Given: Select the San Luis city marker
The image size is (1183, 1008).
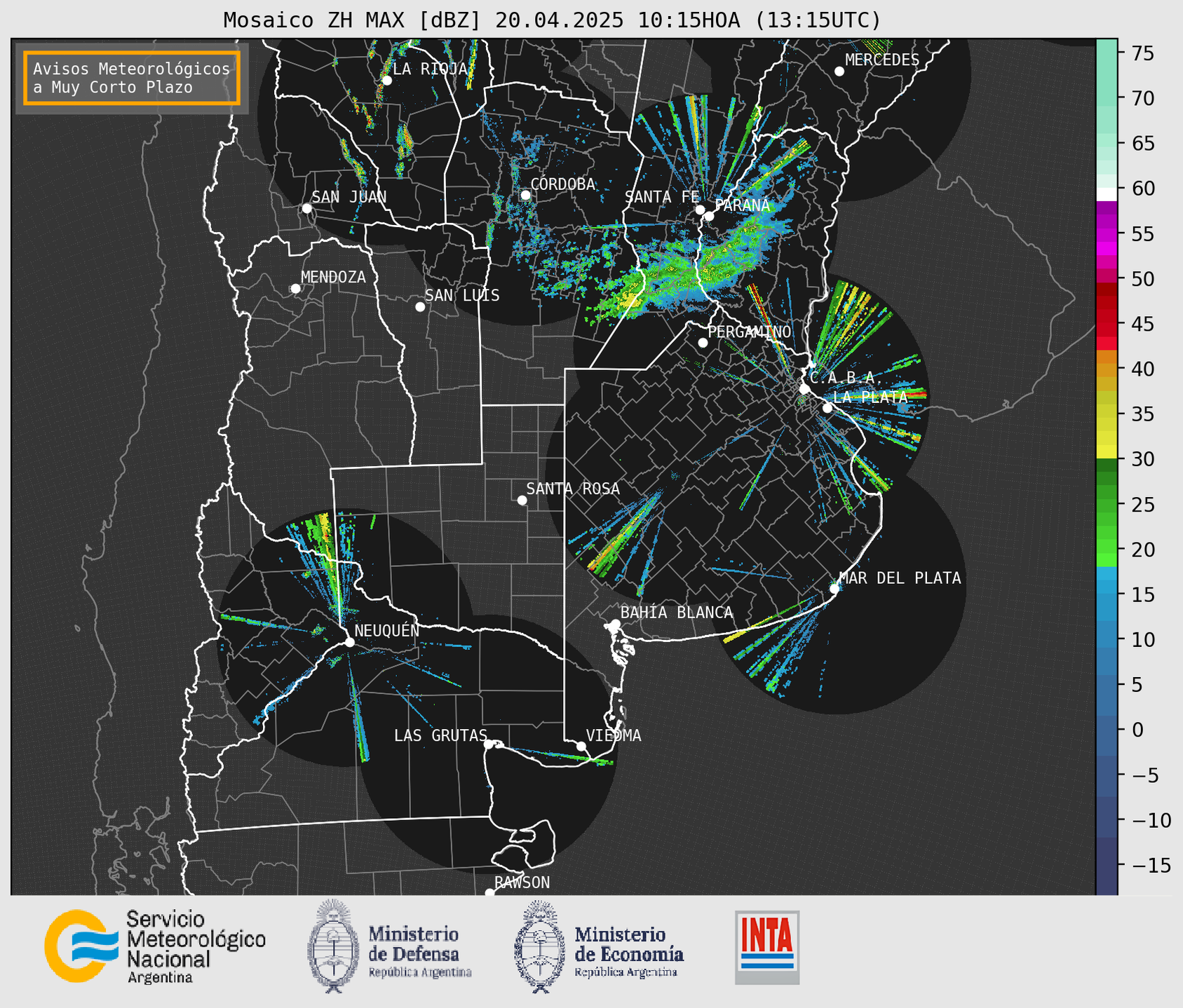Looking at the screenshot, I should coord(420,306).
